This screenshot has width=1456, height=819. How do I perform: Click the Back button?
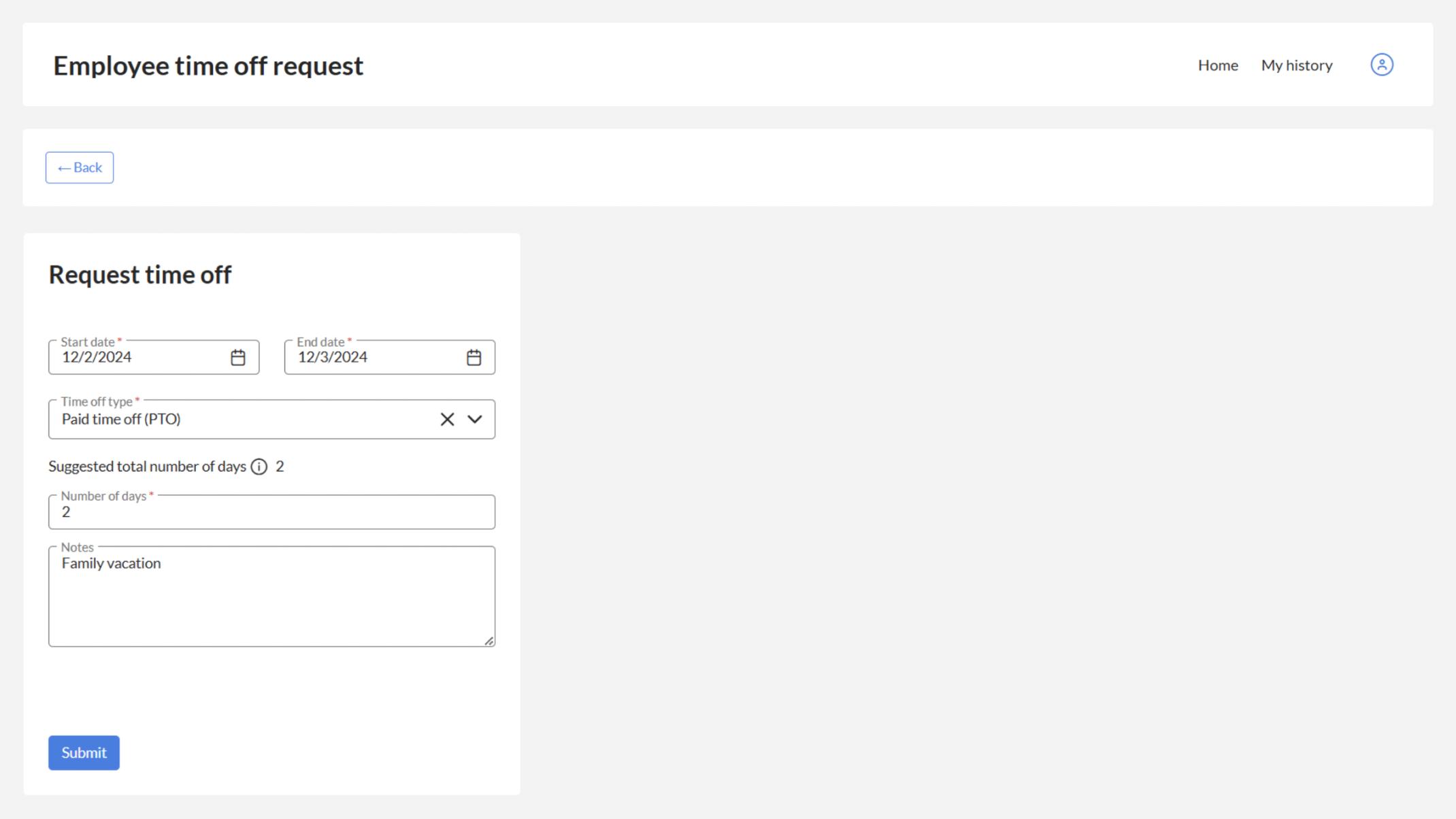(80, 167)
